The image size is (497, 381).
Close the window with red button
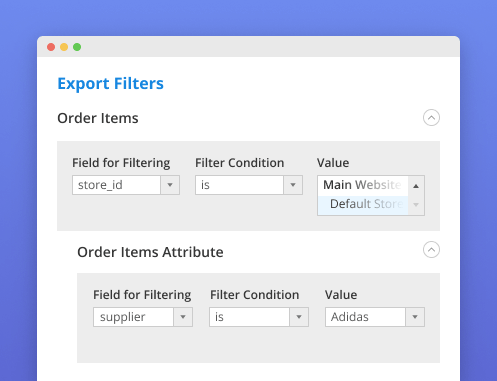click(51, 47)
